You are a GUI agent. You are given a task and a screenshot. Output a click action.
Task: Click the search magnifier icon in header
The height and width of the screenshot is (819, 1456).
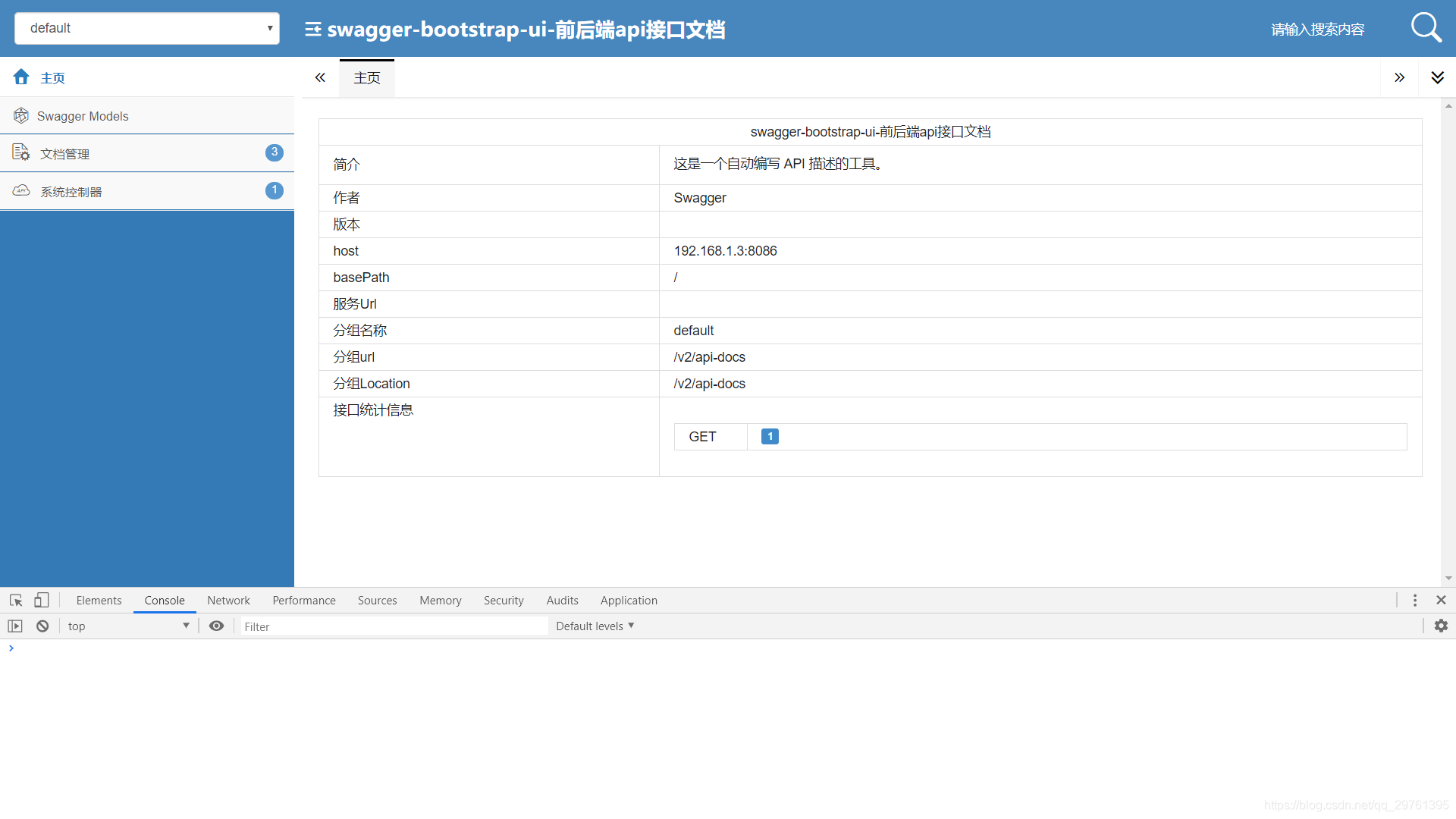[x=1426, y=28]
